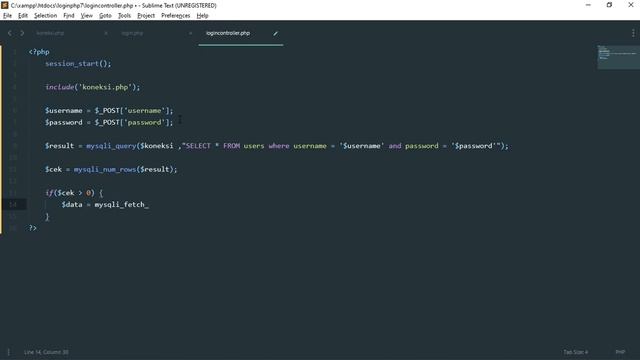Click the $cek variable on line 11
The width and height of the screenshot is (640, 360).
[x=53, y=169]
